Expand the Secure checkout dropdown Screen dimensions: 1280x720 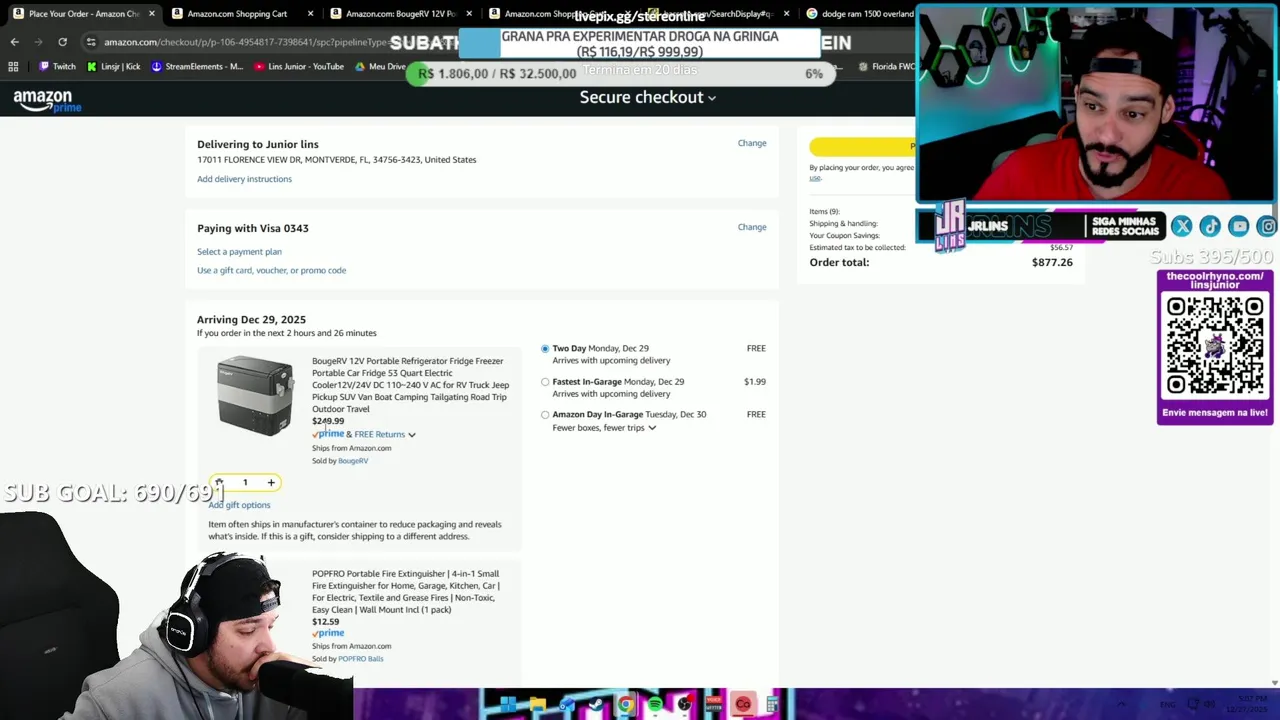click(647, 97)
